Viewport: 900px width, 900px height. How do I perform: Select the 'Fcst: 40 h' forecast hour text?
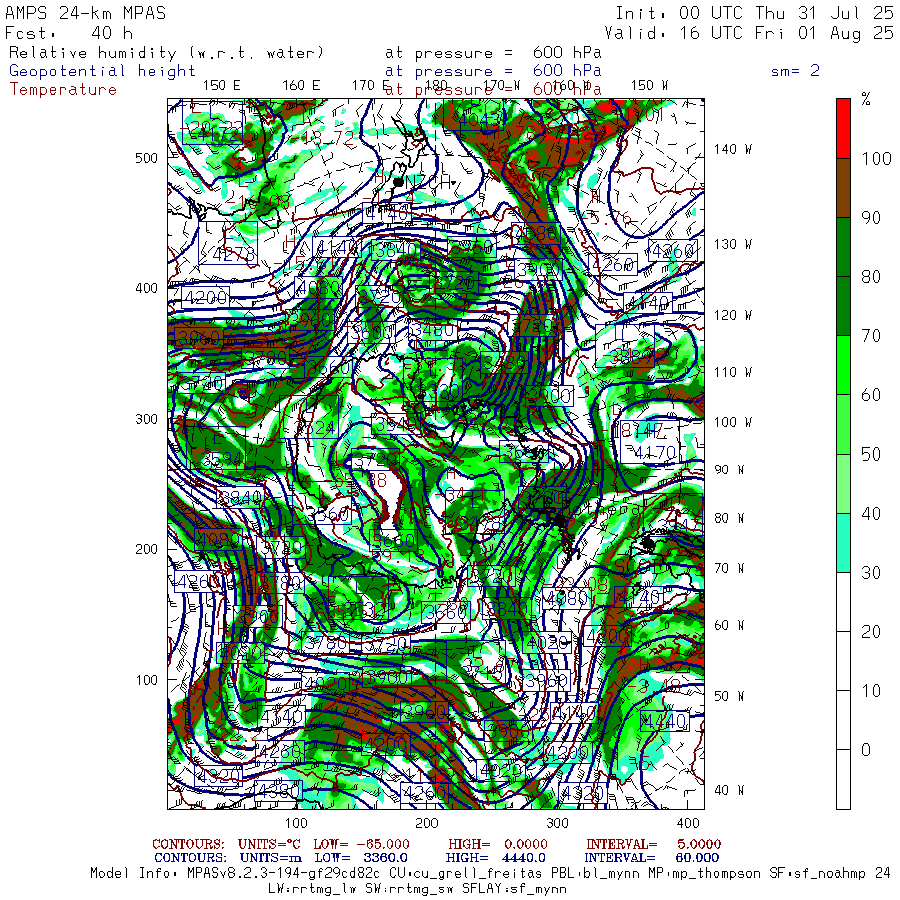coord(69,33)
